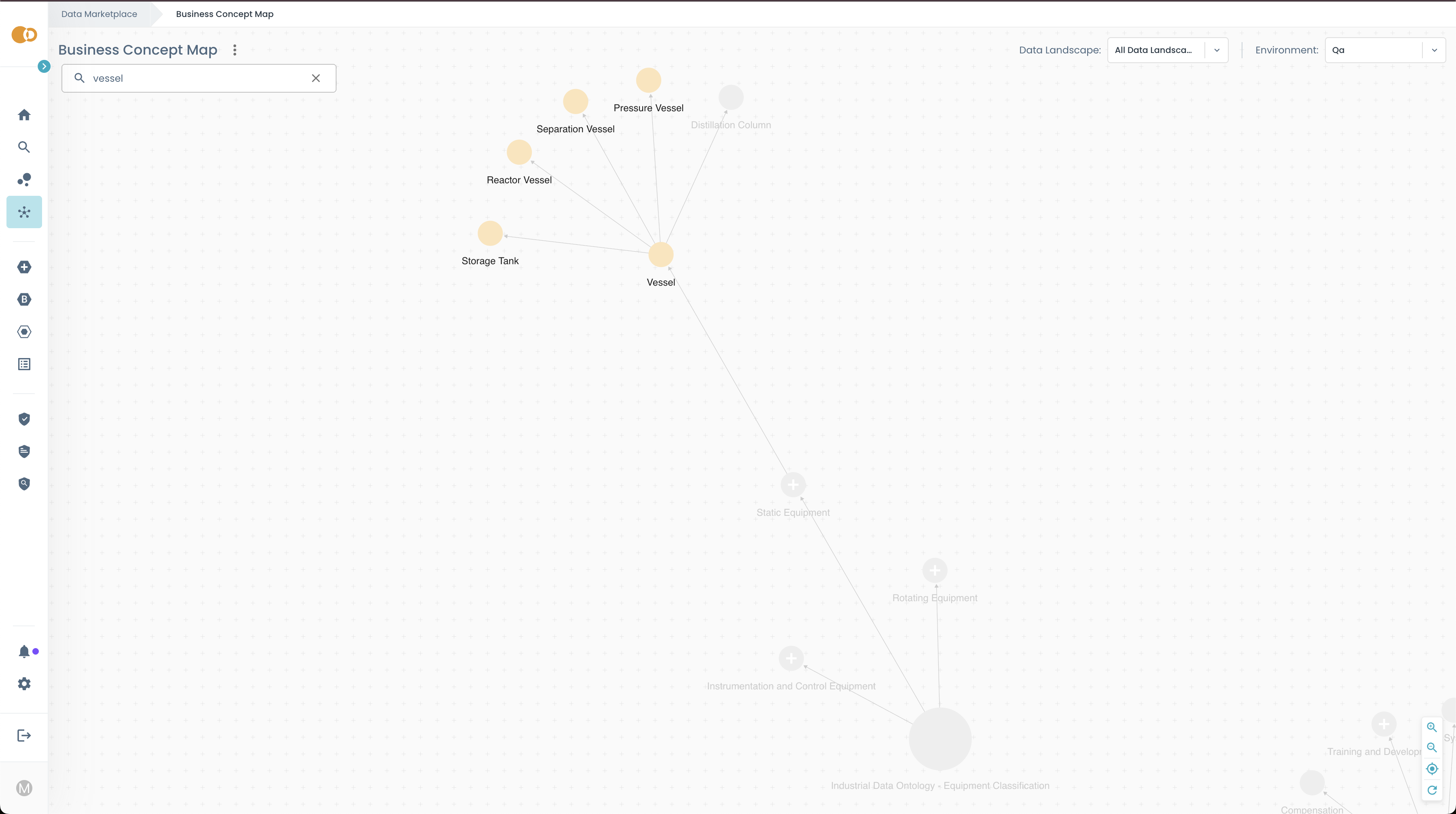Screen dimensions: 1456x814
Task: Select the list panel icon in sidebar
Action: [24, 363]
